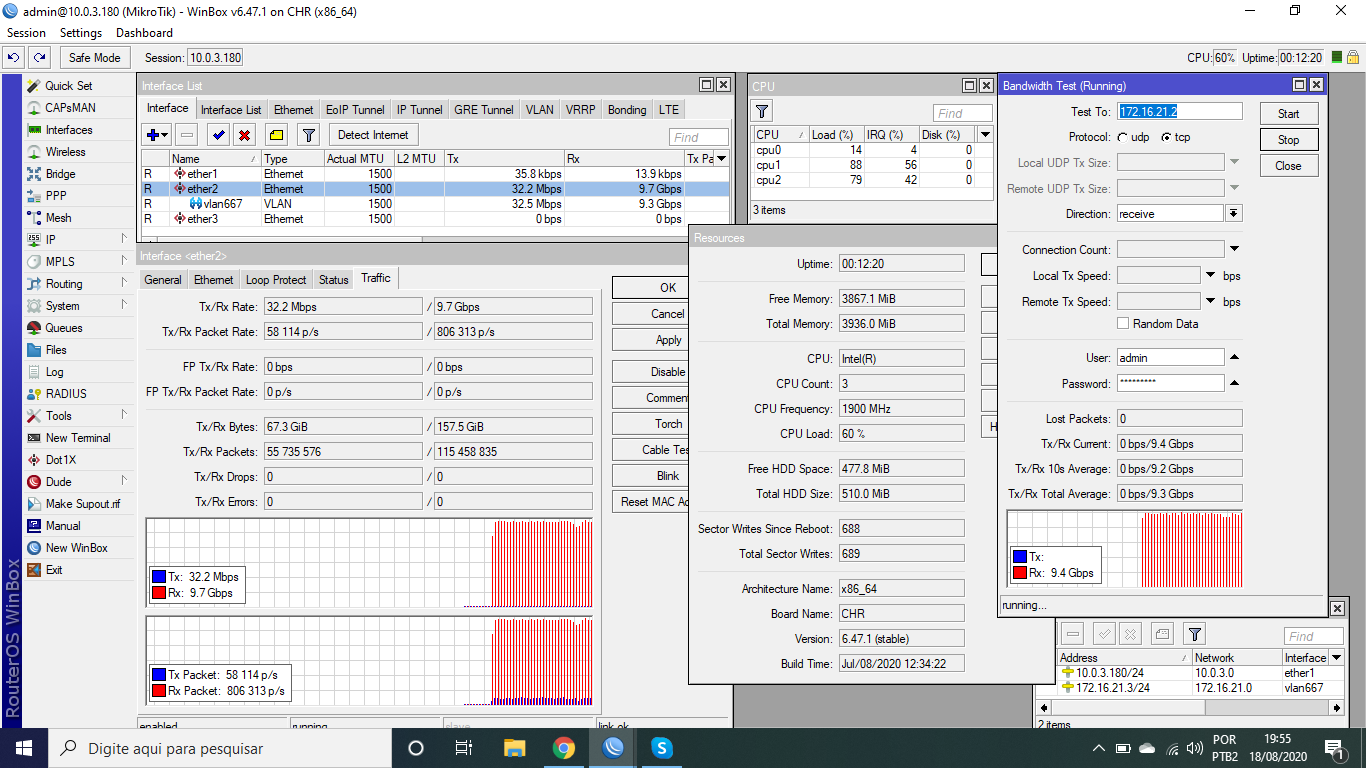
Task: Click Exit in sidebar
Action: pyautogui.click(x=54, y=570)
